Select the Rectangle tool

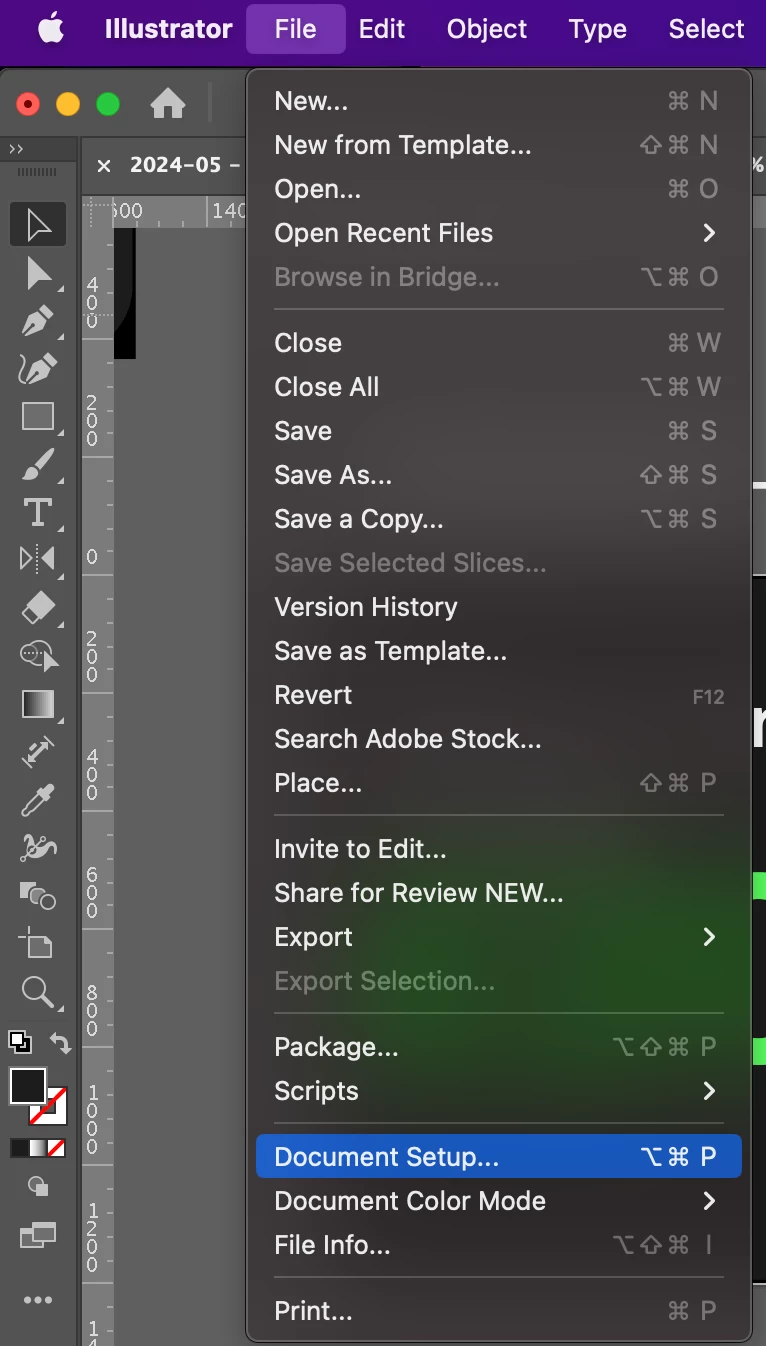coord(38,416)
